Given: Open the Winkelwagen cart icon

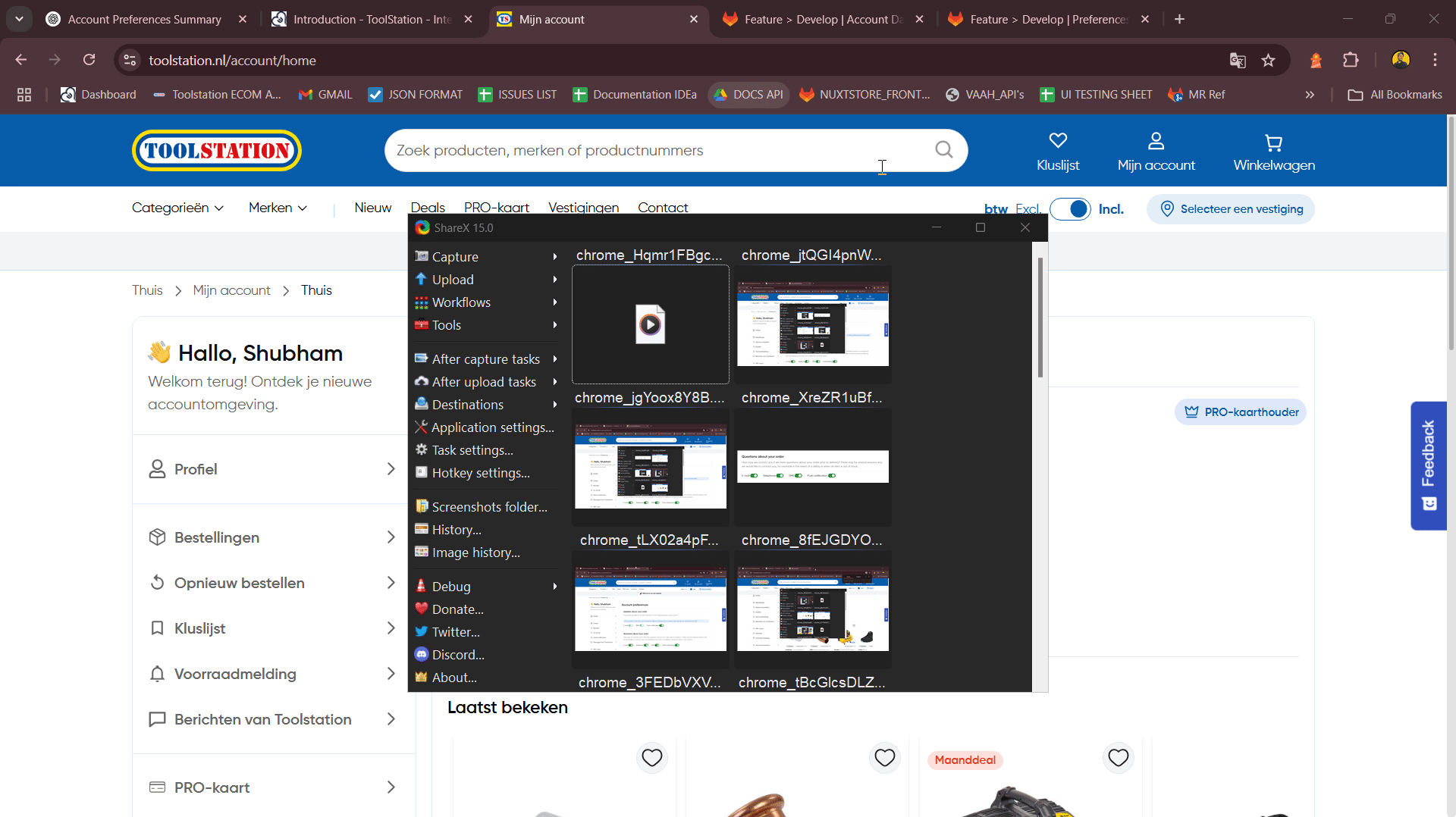Looking at the screenshot, I should click(1273, 142).
